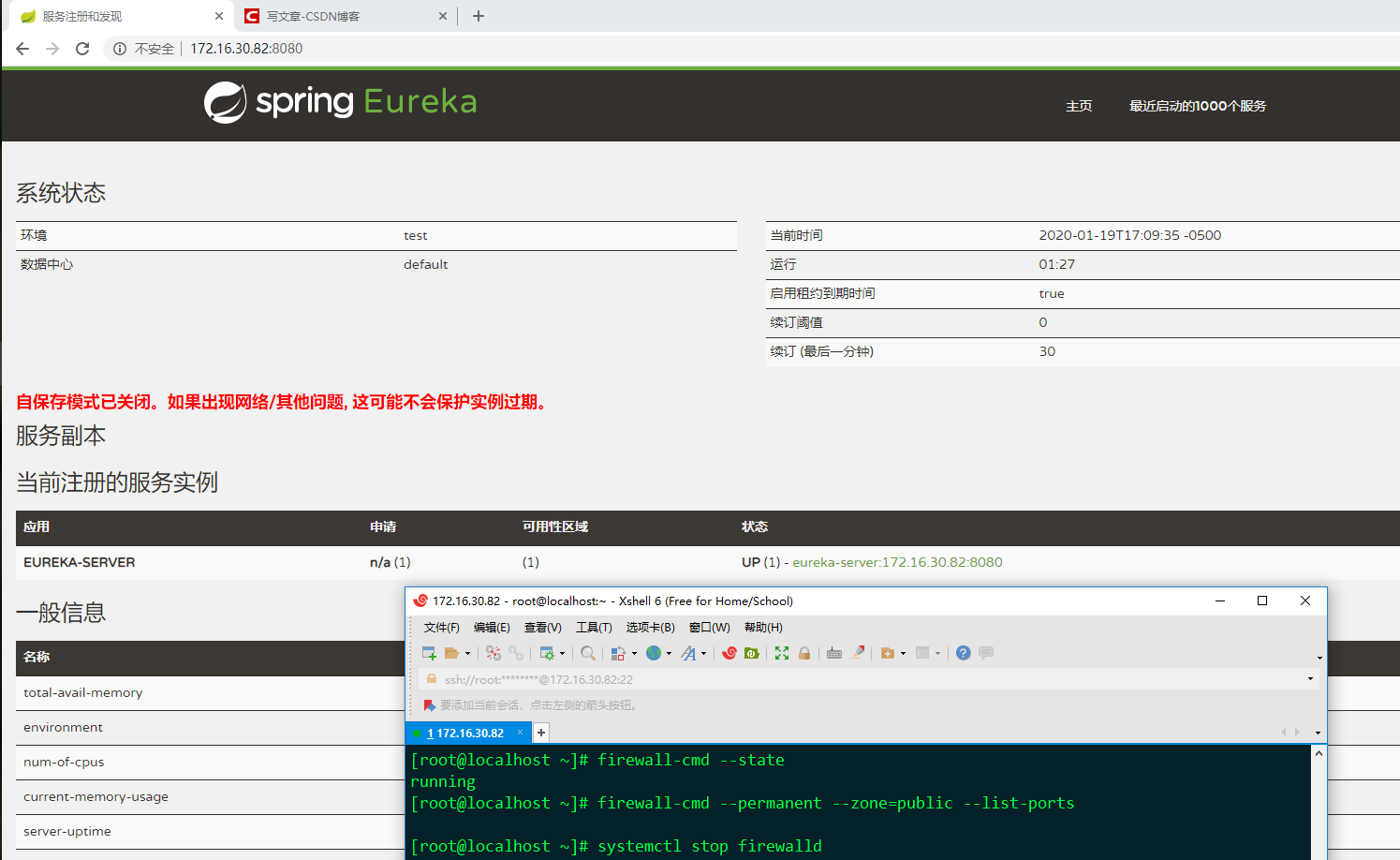Expand the Xshell address bar history dropdown

click(1310, 679)
